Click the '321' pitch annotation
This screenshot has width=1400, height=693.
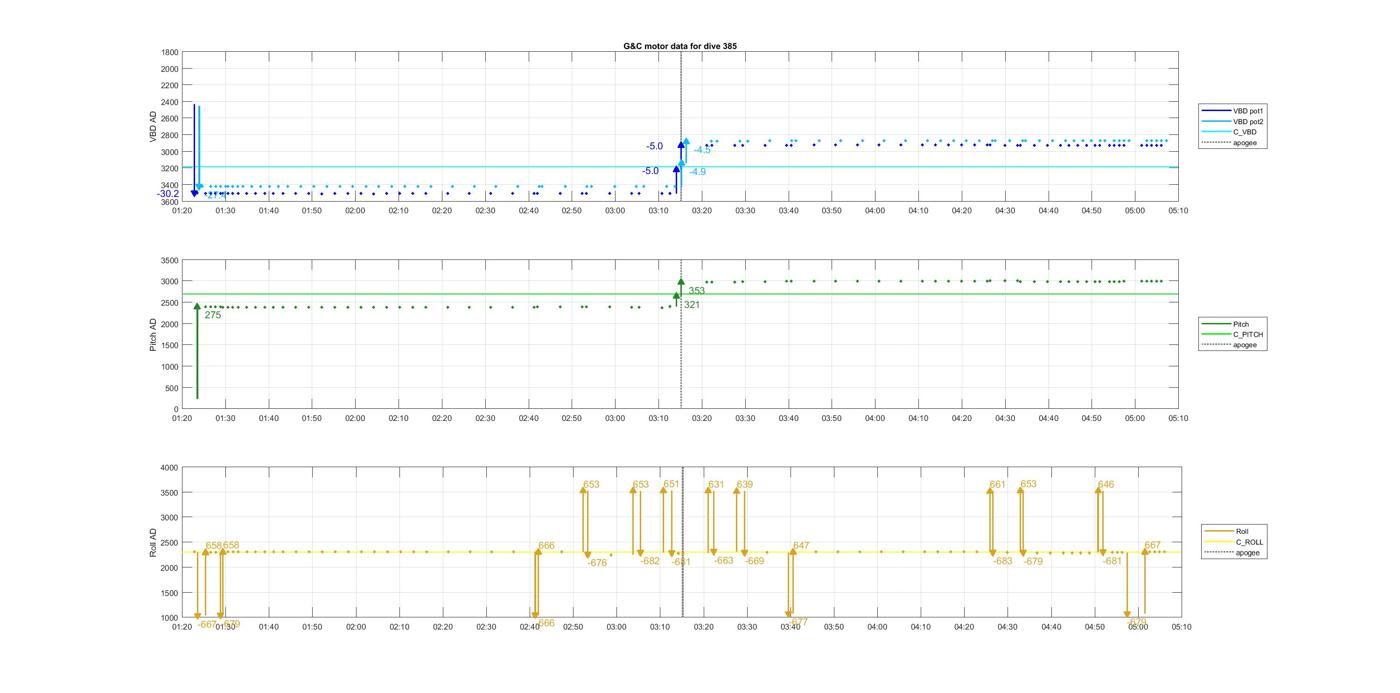coord(692,304)
